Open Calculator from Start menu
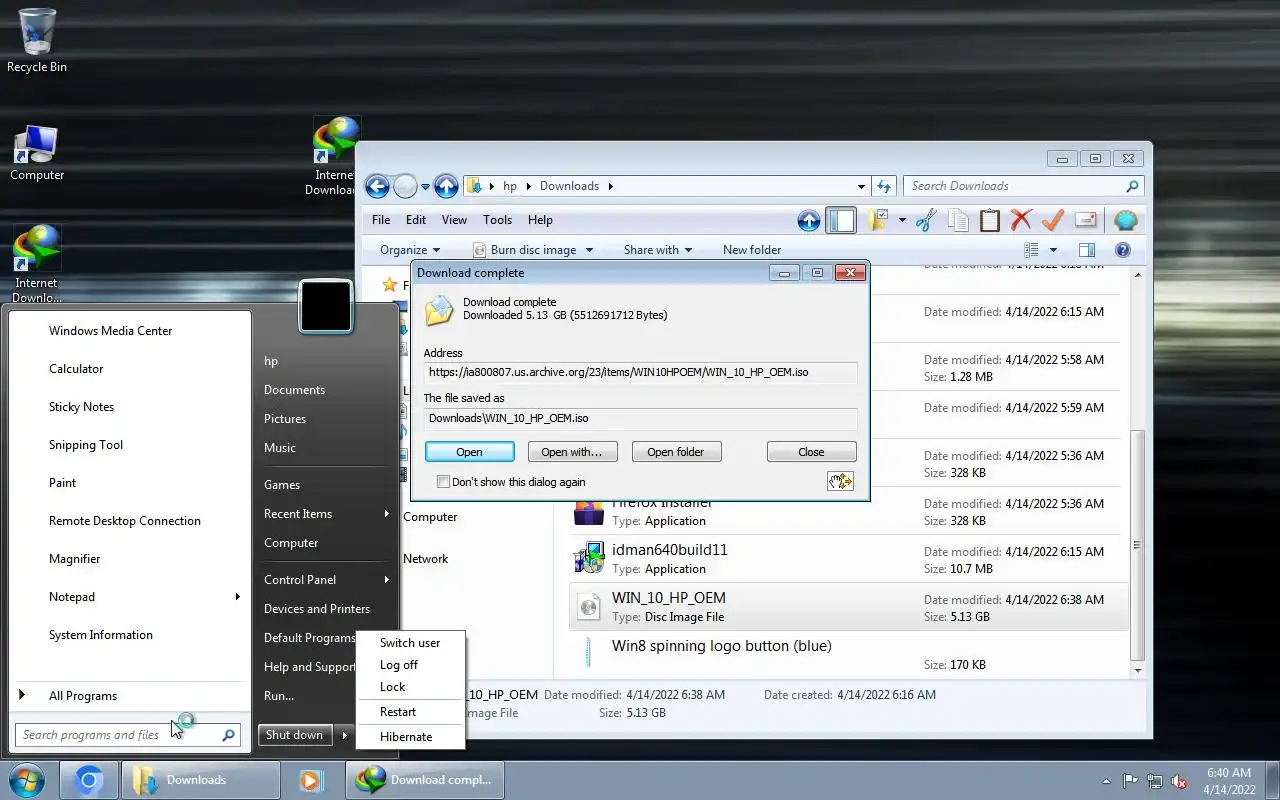 tap(76, 369)
